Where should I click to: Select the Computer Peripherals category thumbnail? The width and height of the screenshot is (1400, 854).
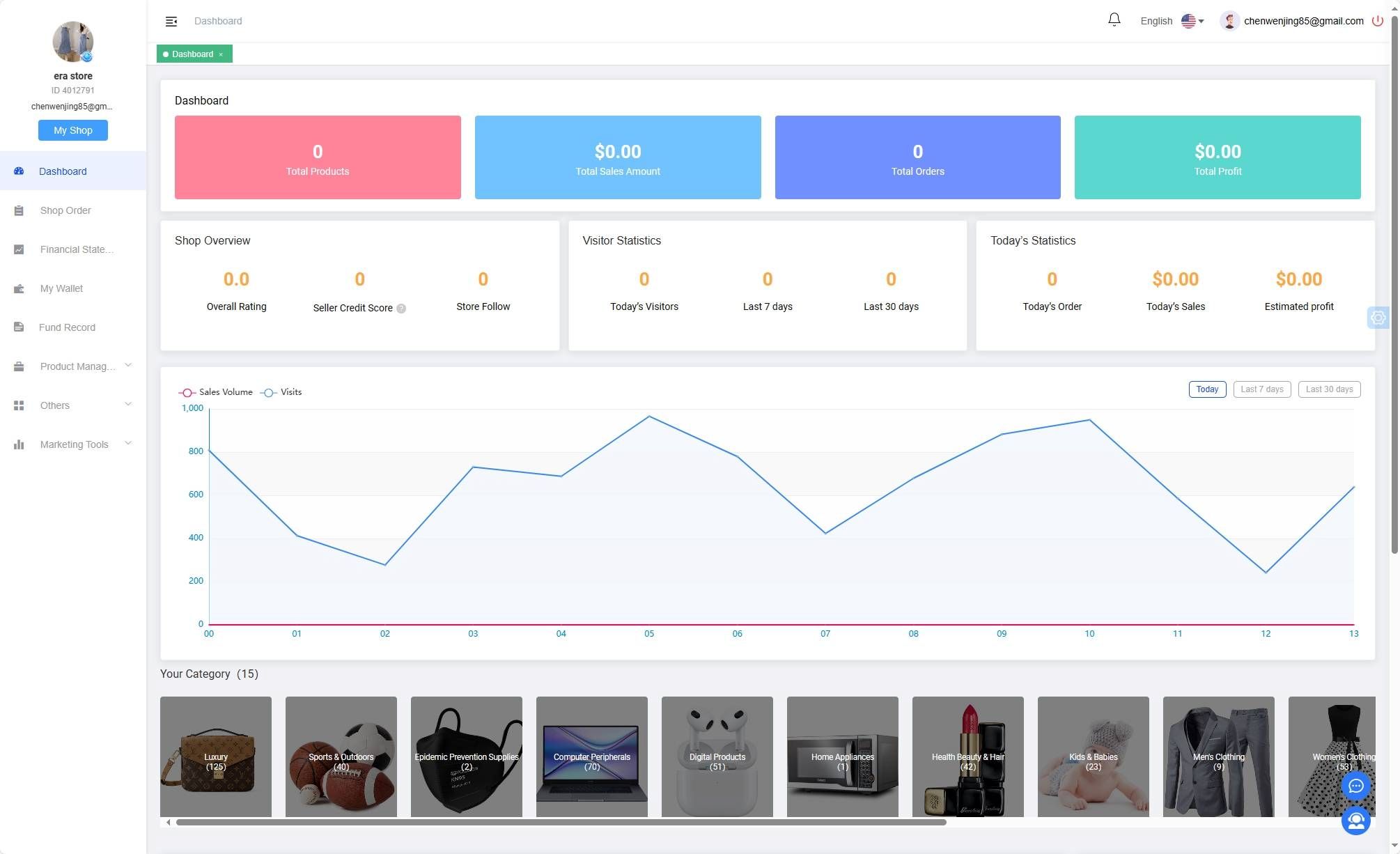[591, 756]
